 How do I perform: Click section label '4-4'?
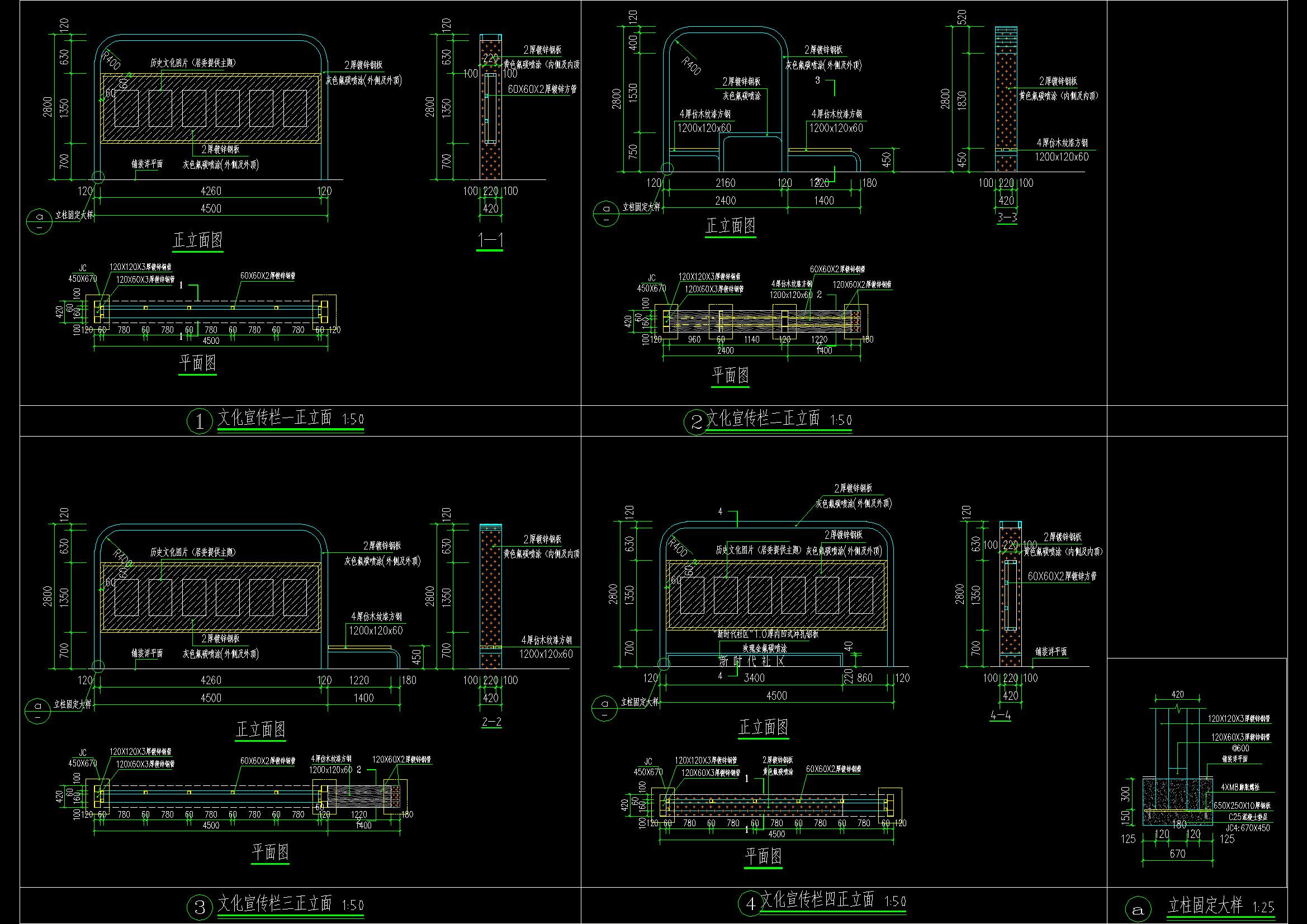pos(1000,715)
